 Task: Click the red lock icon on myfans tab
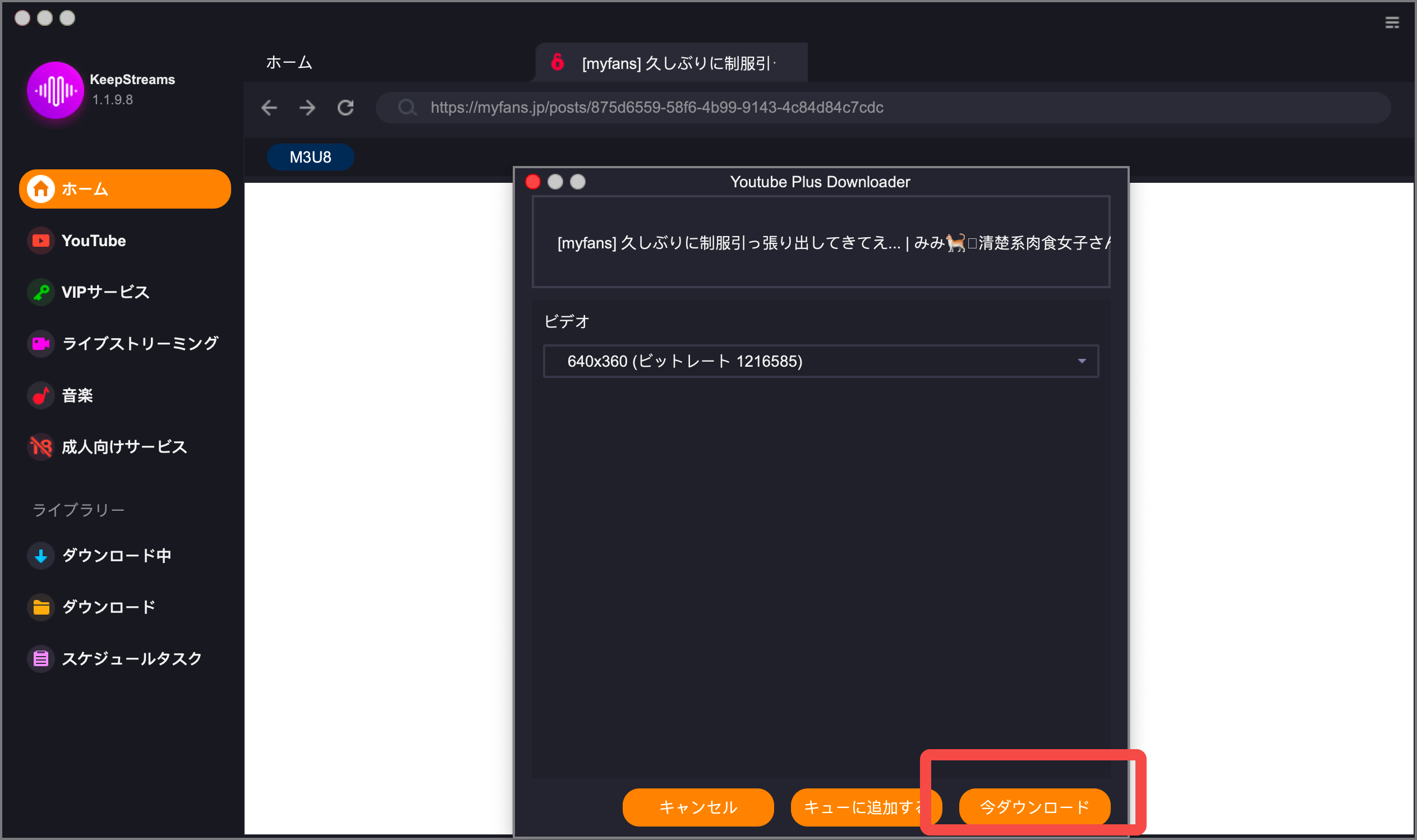click(558, 62)
